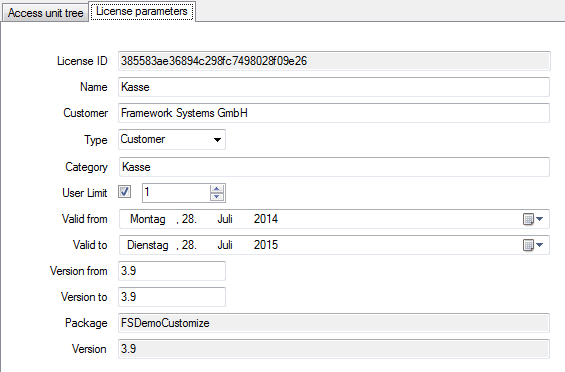Decrease User Limit with down arrow

217,197
